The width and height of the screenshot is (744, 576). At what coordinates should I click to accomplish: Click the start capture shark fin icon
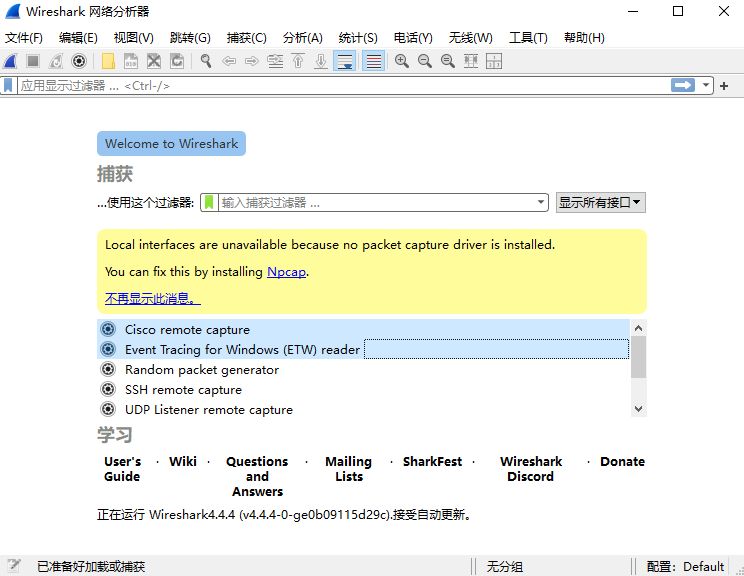tap(11, 61)
